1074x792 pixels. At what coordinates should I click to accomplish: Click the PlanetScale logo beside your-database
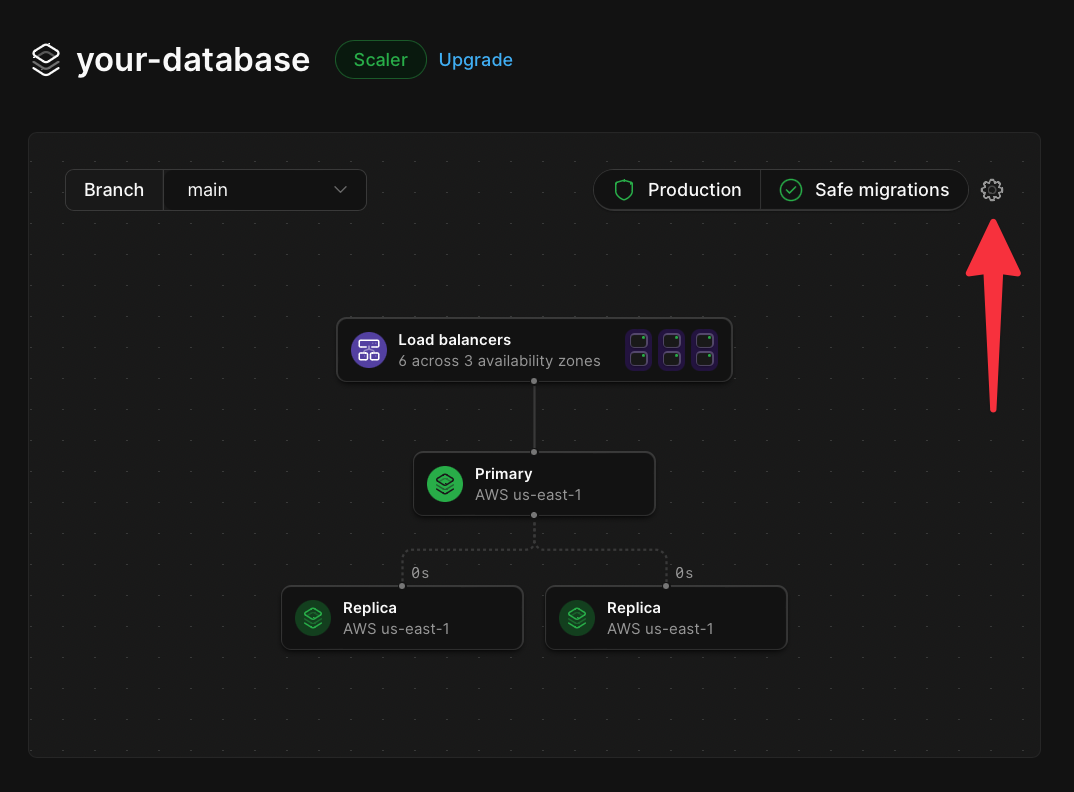point(46,59)
